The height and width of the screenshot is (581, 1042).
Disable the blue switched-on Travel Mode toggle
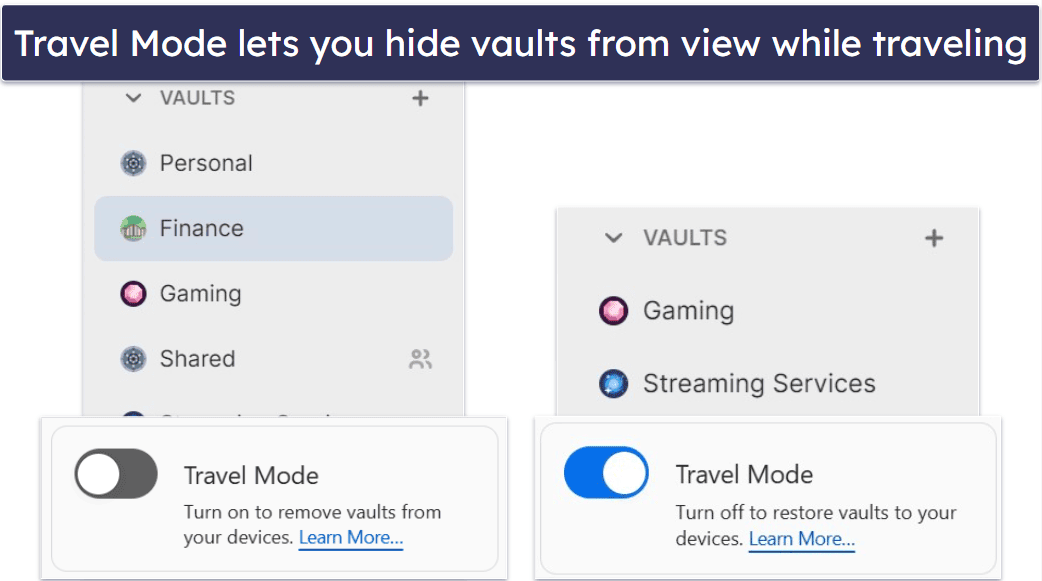(x=606, y=473)
